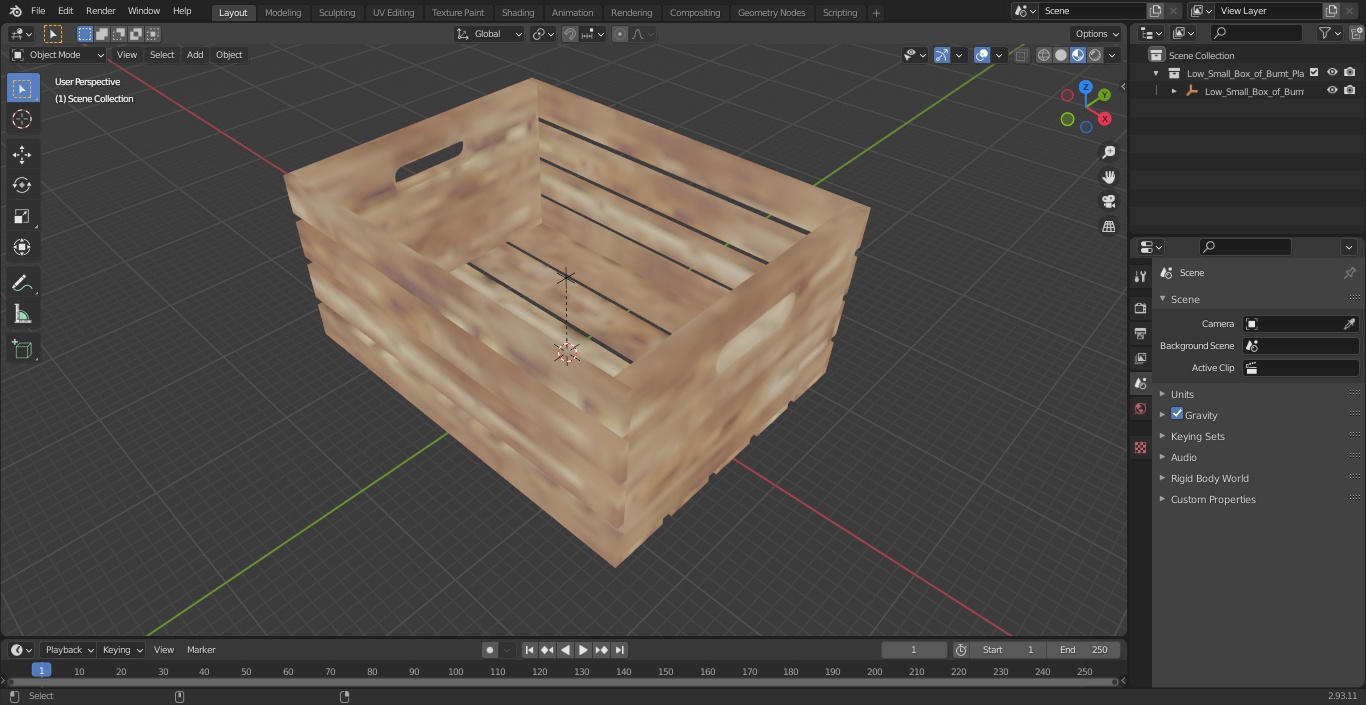Expand the Low_Small_Box object tree item

1174,91
